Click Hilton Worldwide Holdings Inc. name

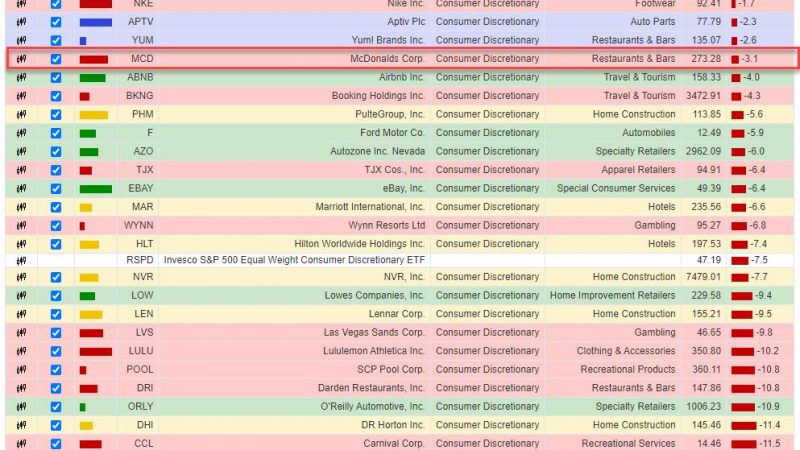pos(359,244)
